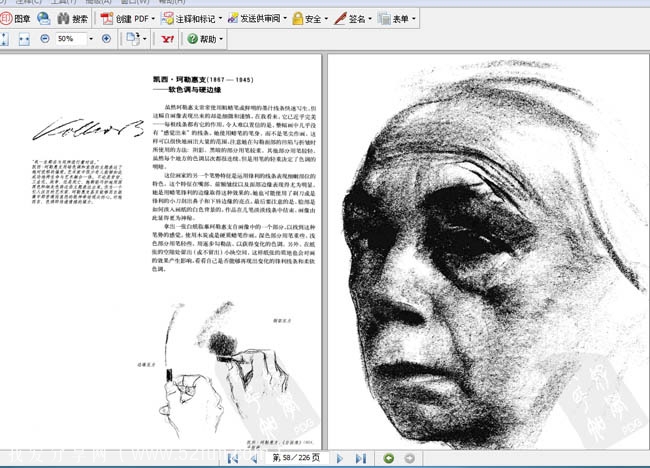
Task: Open the 帮助 help button
Action: 205,39
